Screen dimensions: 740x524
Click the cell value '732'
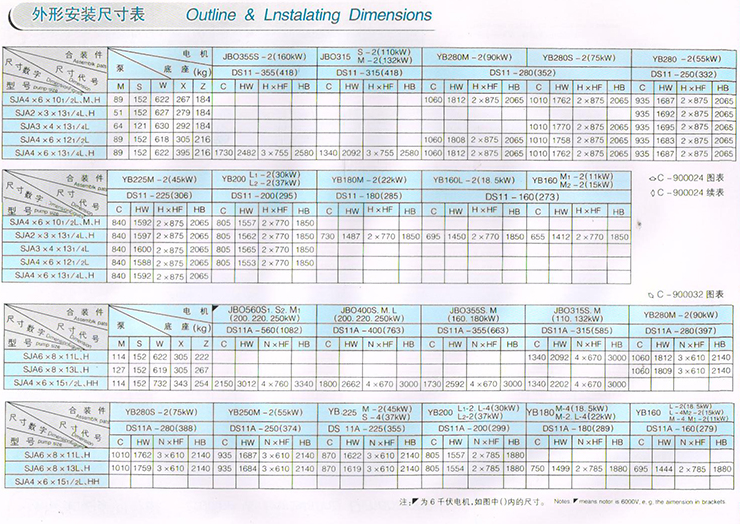point(160,384)
